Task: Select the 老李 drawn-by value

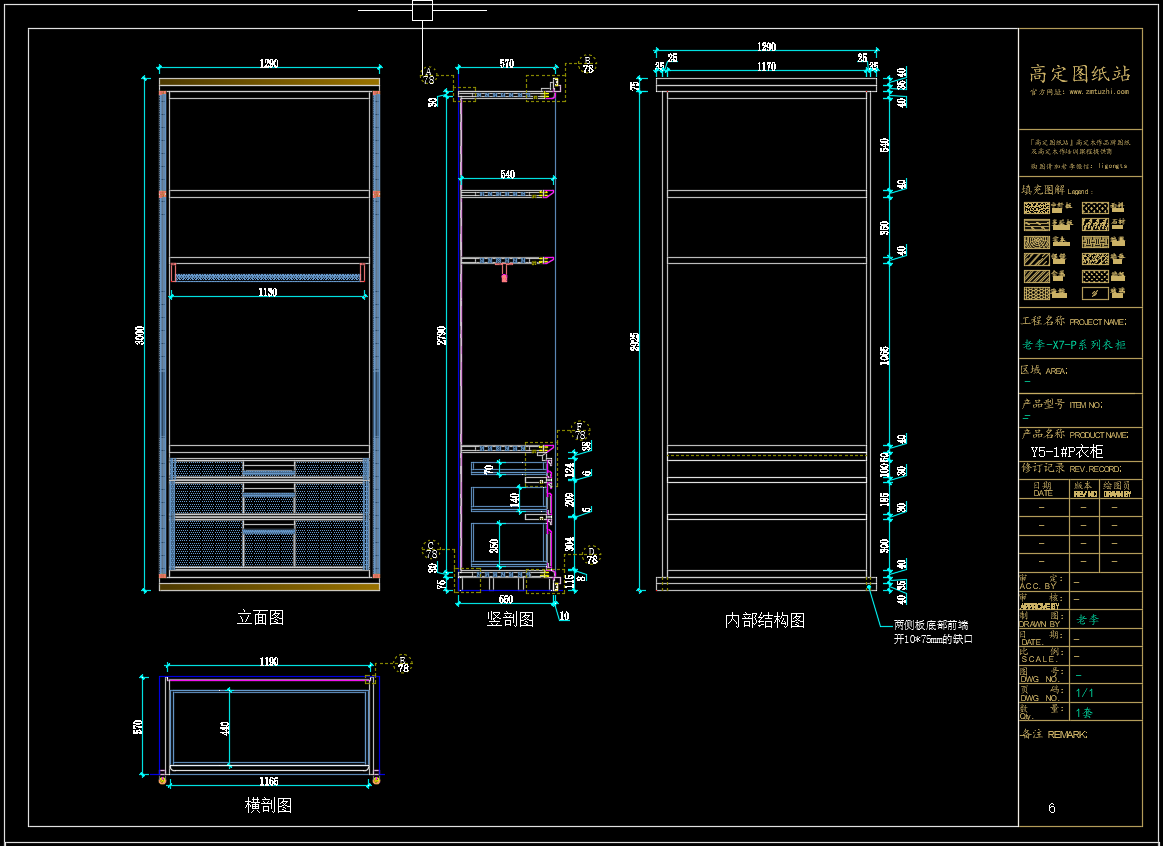Action: tap(1088, 619)
